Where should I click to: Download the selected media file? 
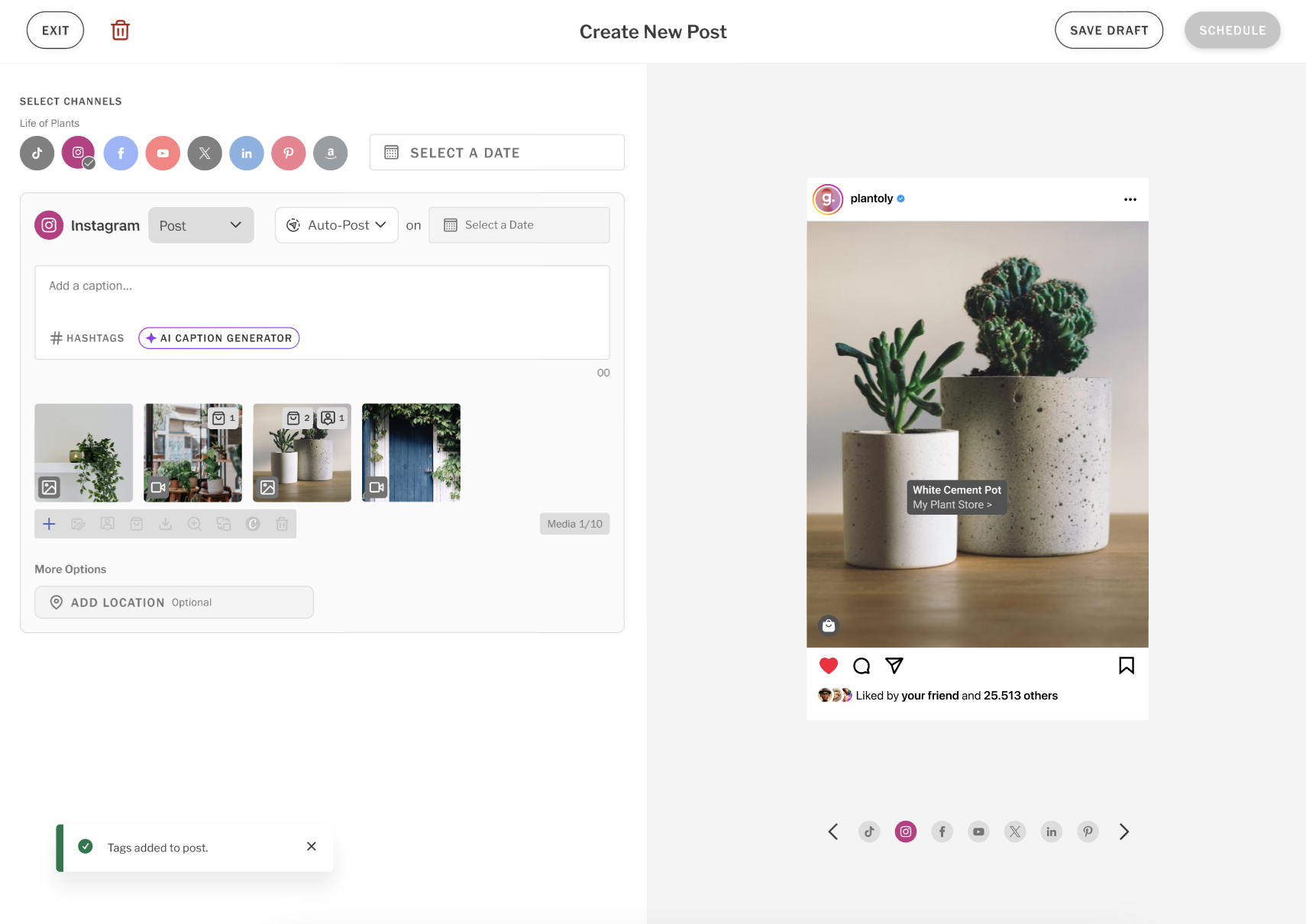pos(165,524)
